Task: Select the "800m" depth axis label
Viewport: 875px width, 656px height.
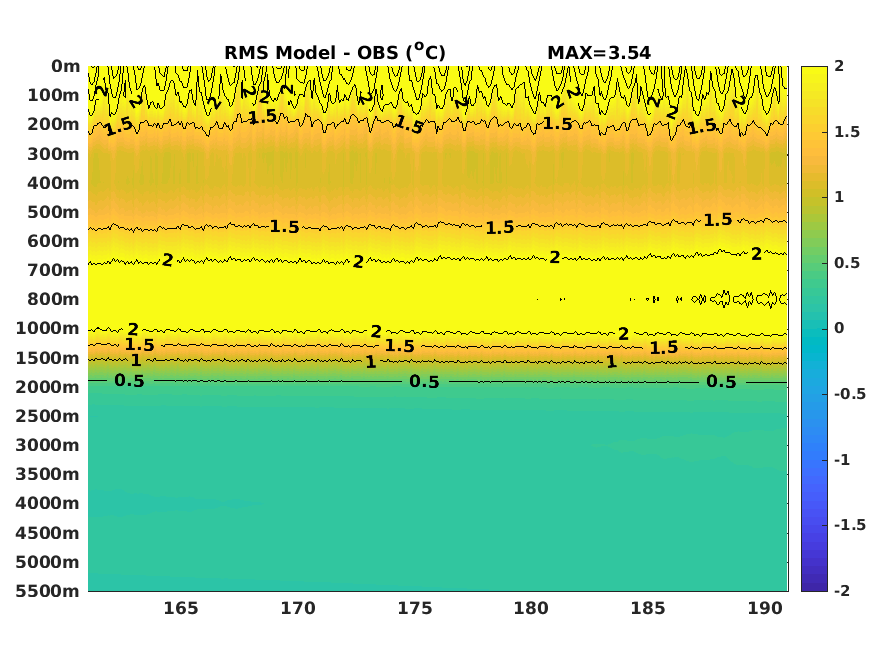Action: [54, 299]
